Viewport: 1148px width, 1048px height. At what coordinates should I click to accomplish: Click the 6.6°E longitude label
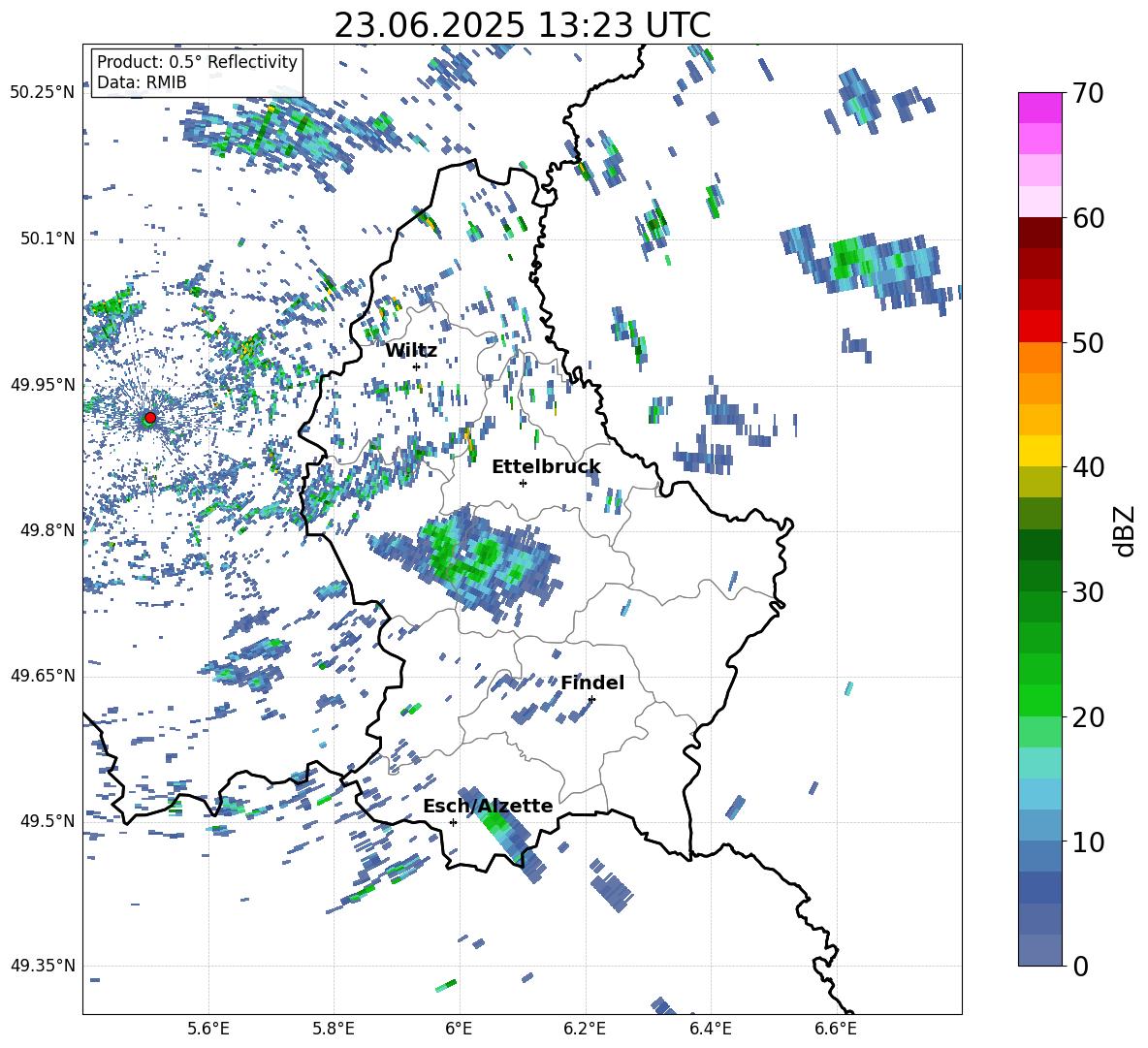(x=836, y=1029)
